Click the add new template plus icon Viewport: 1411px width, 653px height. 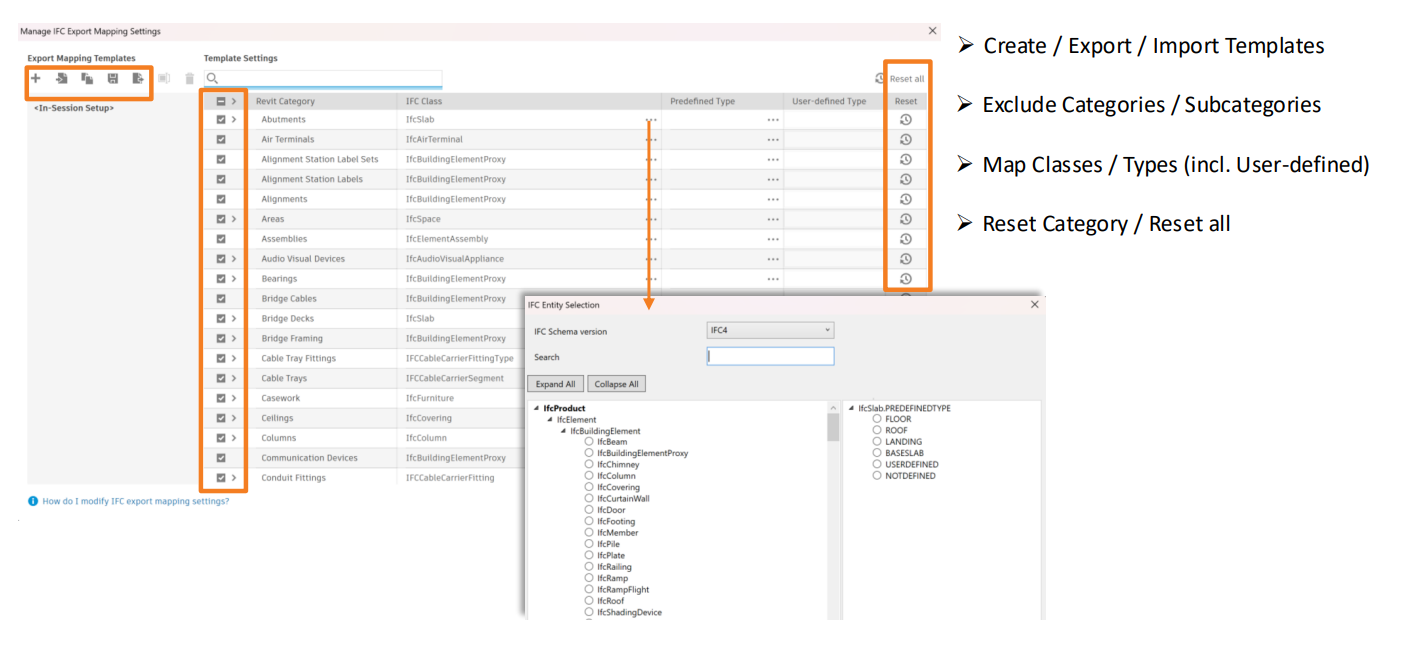[x=36, y=78]
